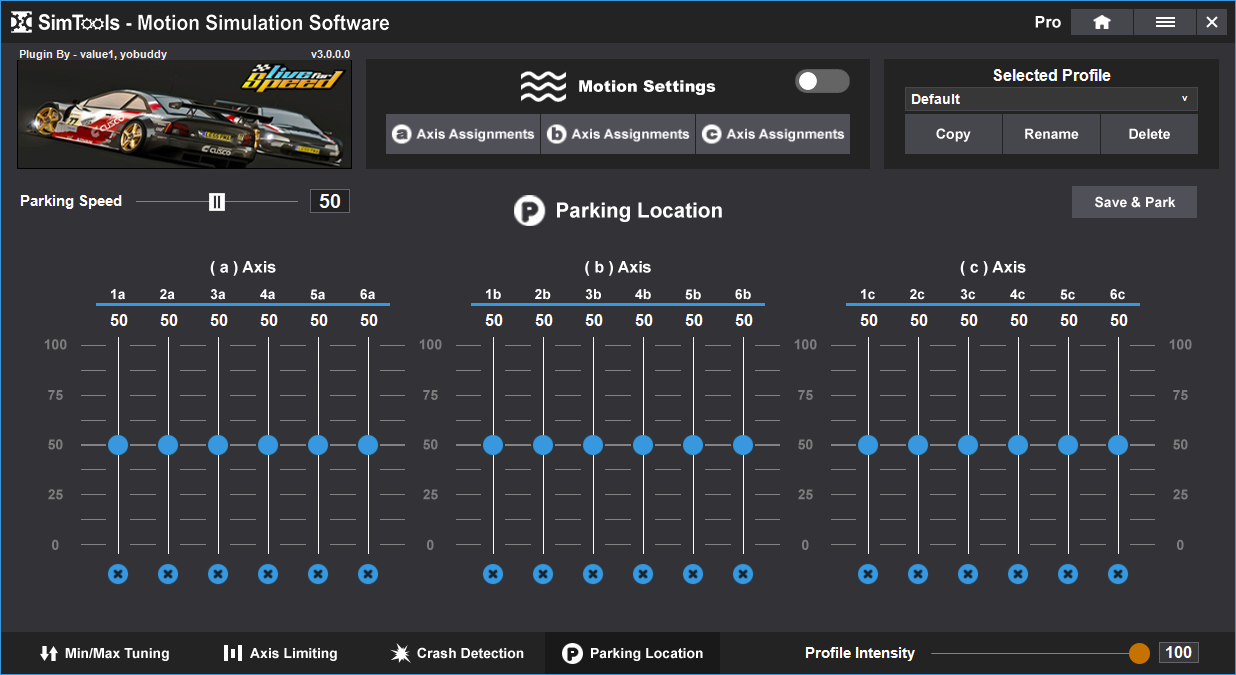Reset axis 4b using its X icon
This screenshot has width=1236, height=675.
[643, 574]
